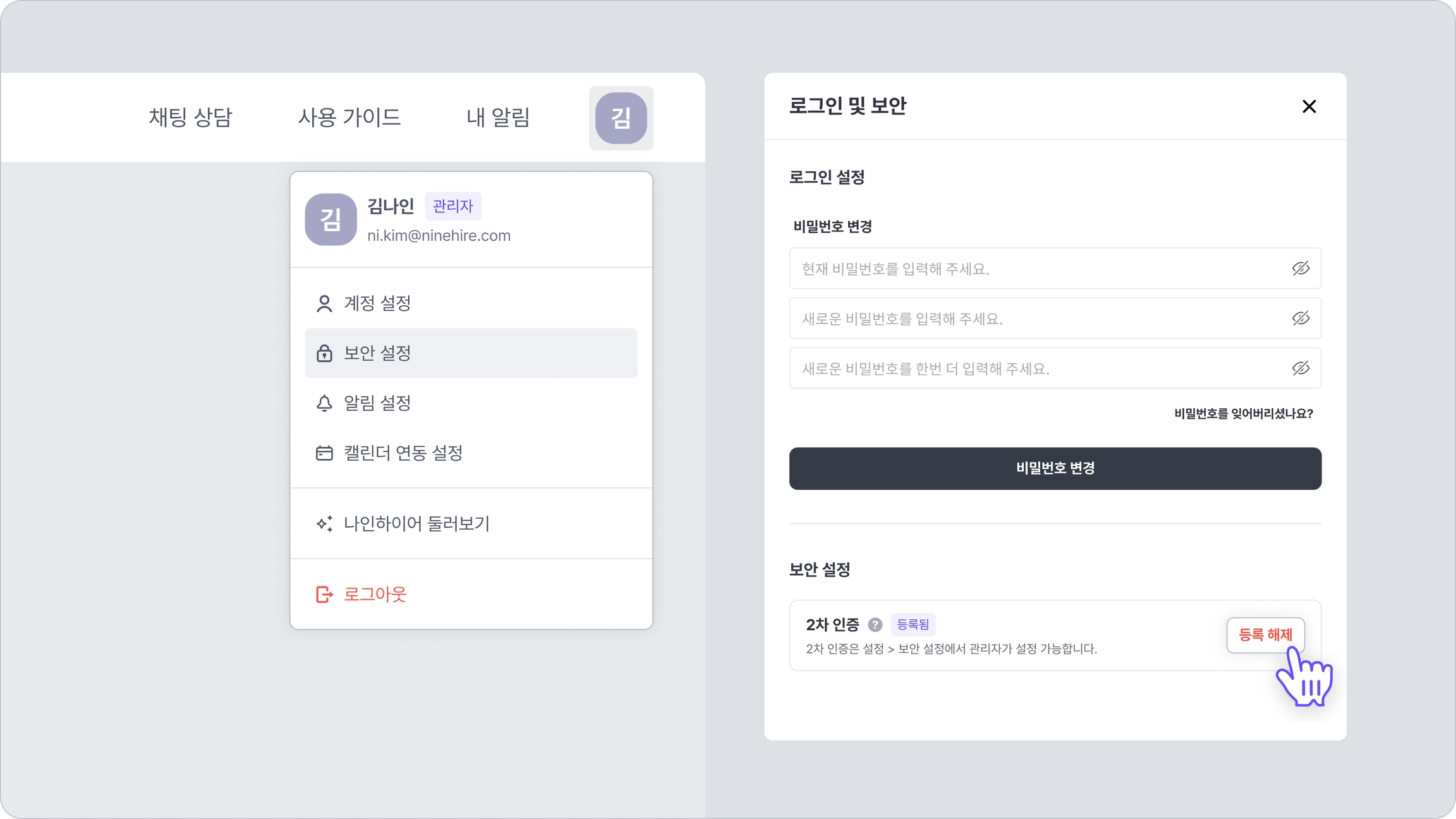Click the lock icon for 보안 설정
Screen dimensions: 1456x819
[x=324, y=353]
